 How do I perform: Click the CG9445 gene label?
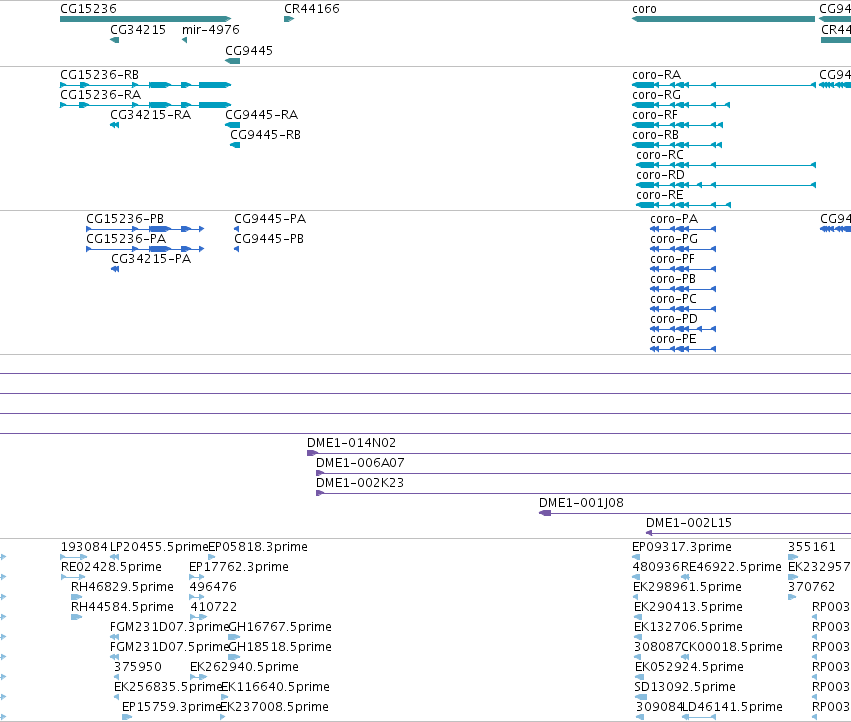(x=249, y=50)
